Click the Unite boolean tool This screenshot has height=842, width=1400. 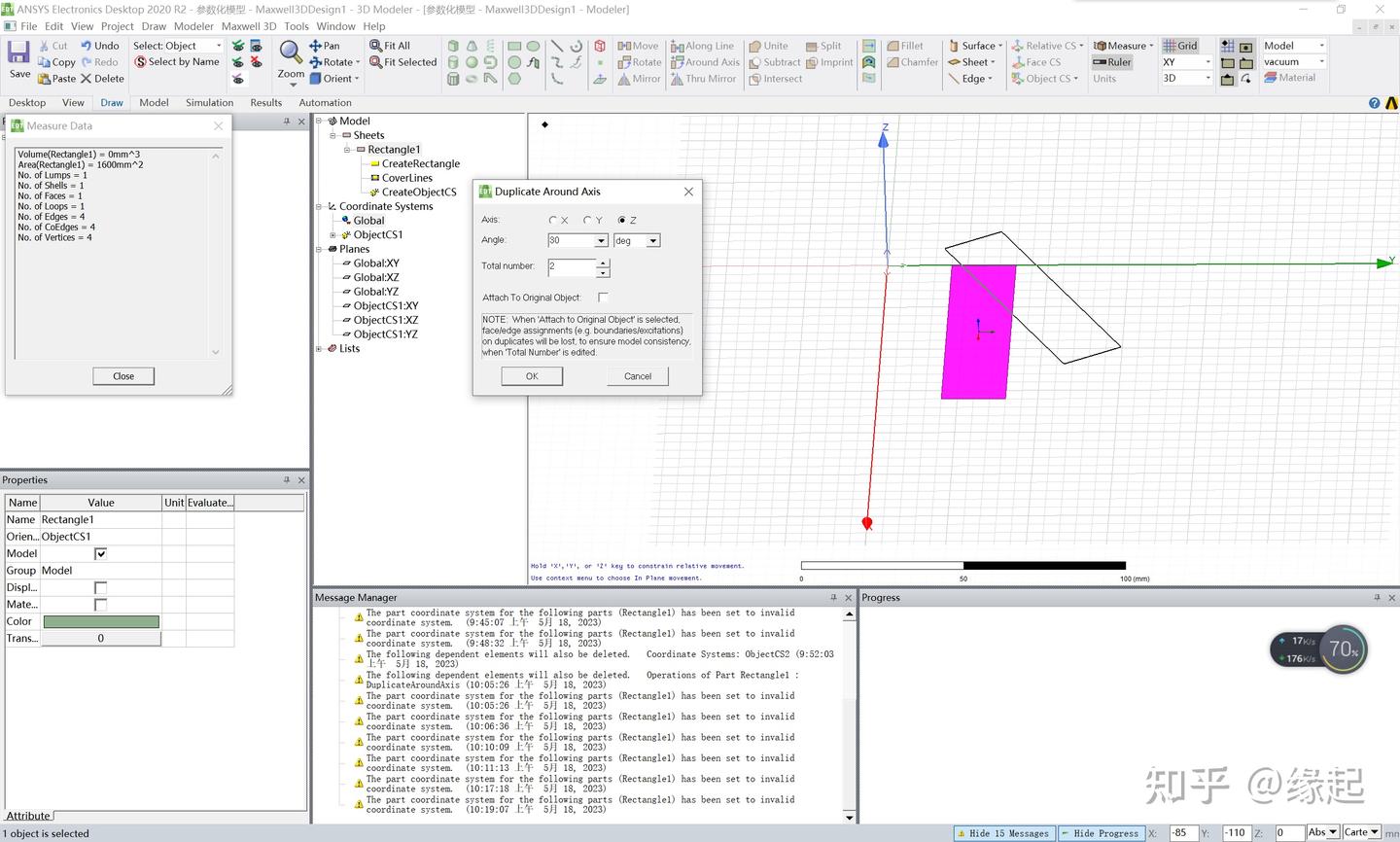(768, 46)
